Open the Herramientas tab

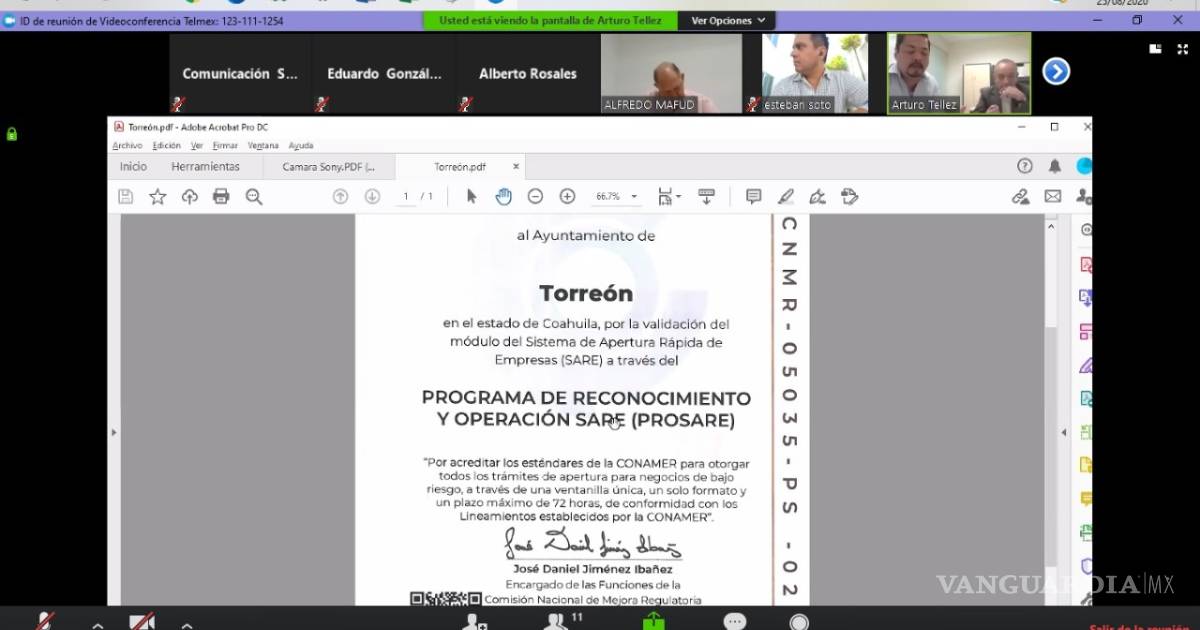(205, 167)
